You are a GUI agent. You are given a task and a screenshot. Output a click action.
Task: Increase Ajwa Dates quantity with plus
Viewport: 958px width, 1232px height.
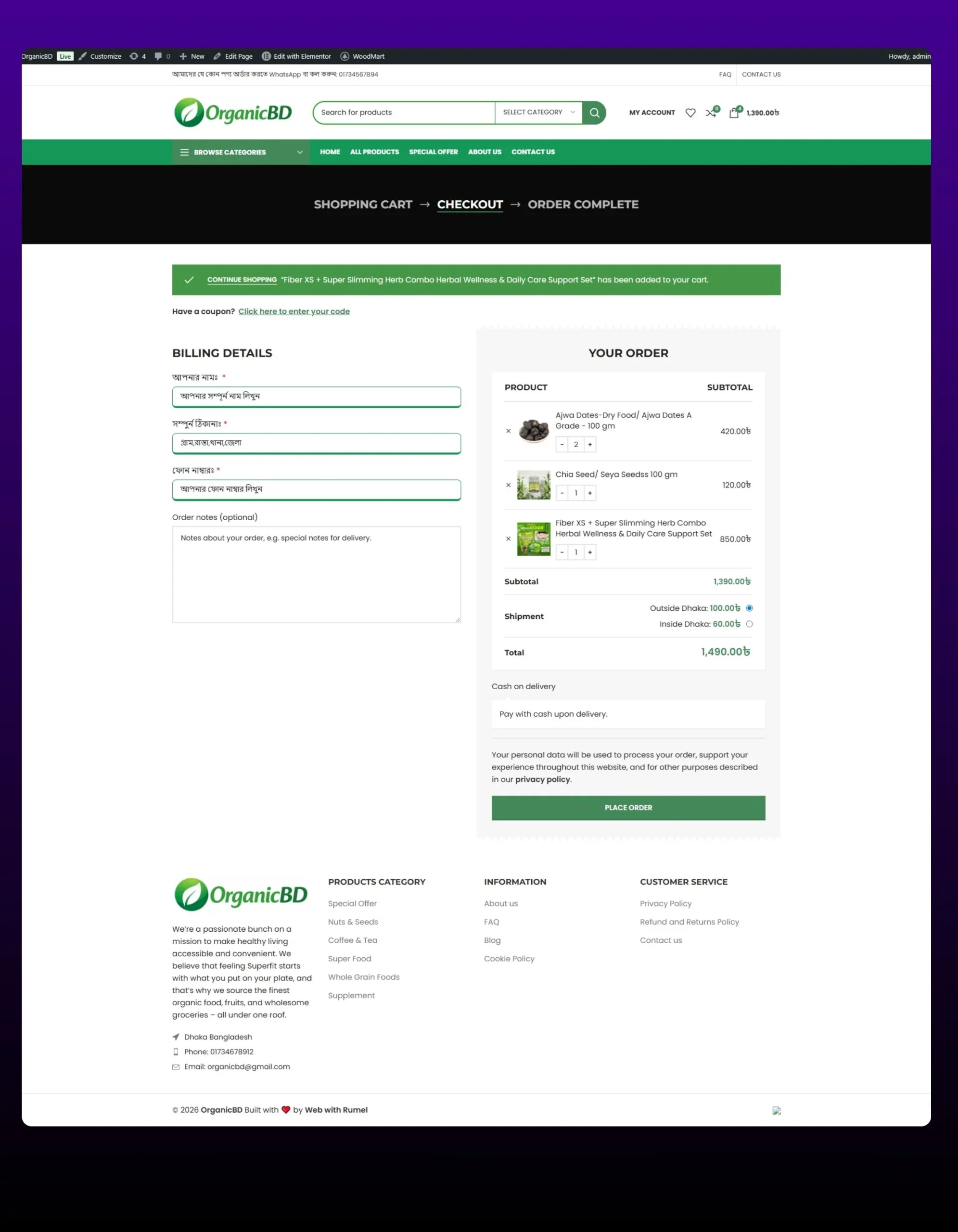(590, 445)
